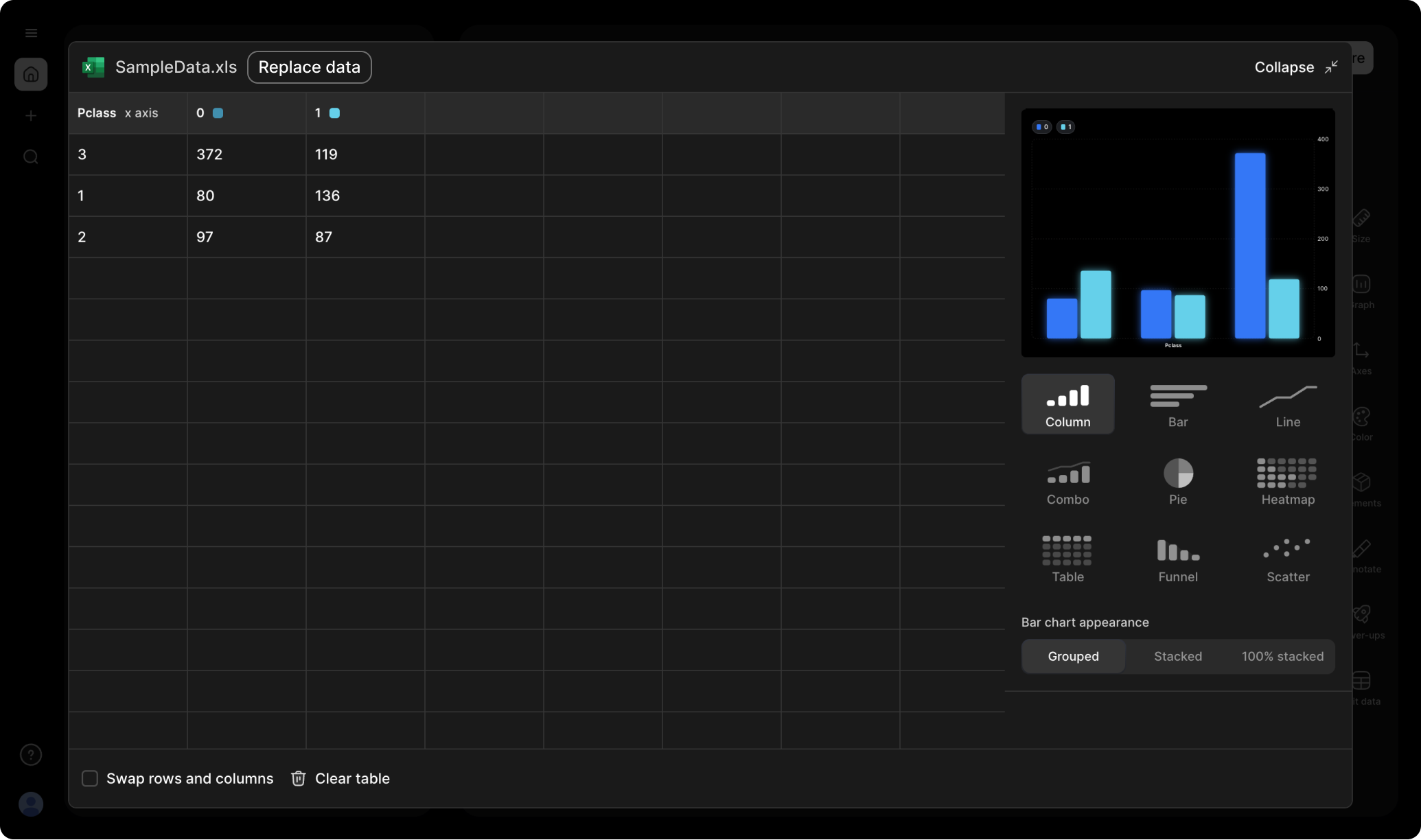Select the Pie chart type
Viewport: 1421px width, 840px height.
point(1178,480)
